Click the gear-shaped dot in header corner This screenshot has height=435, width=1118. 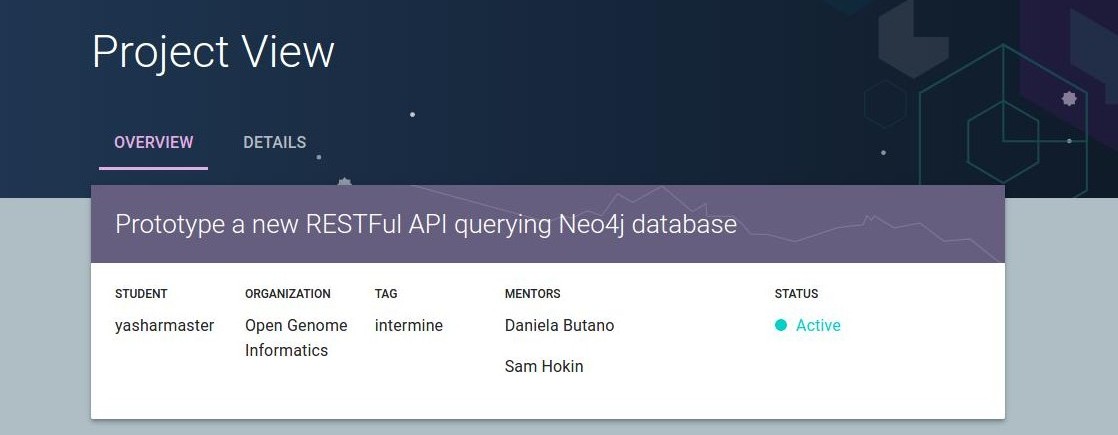pyautogui.click(x=1069, y=98)
